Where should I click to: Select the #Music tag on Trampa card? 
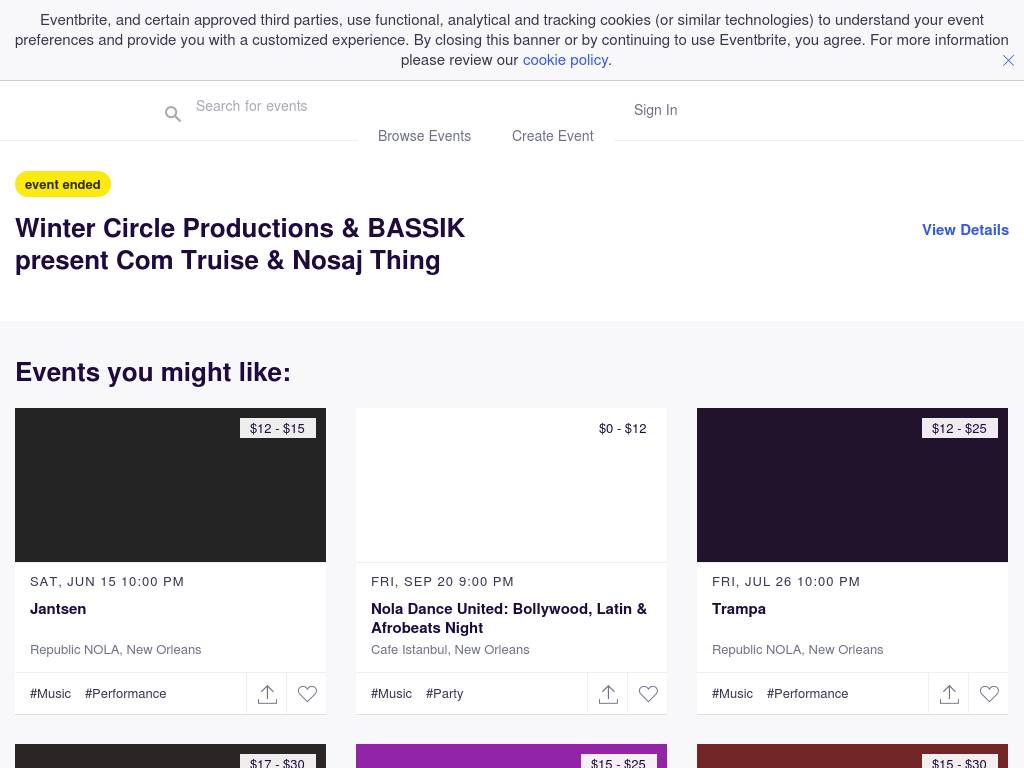[x=732, y=694]
